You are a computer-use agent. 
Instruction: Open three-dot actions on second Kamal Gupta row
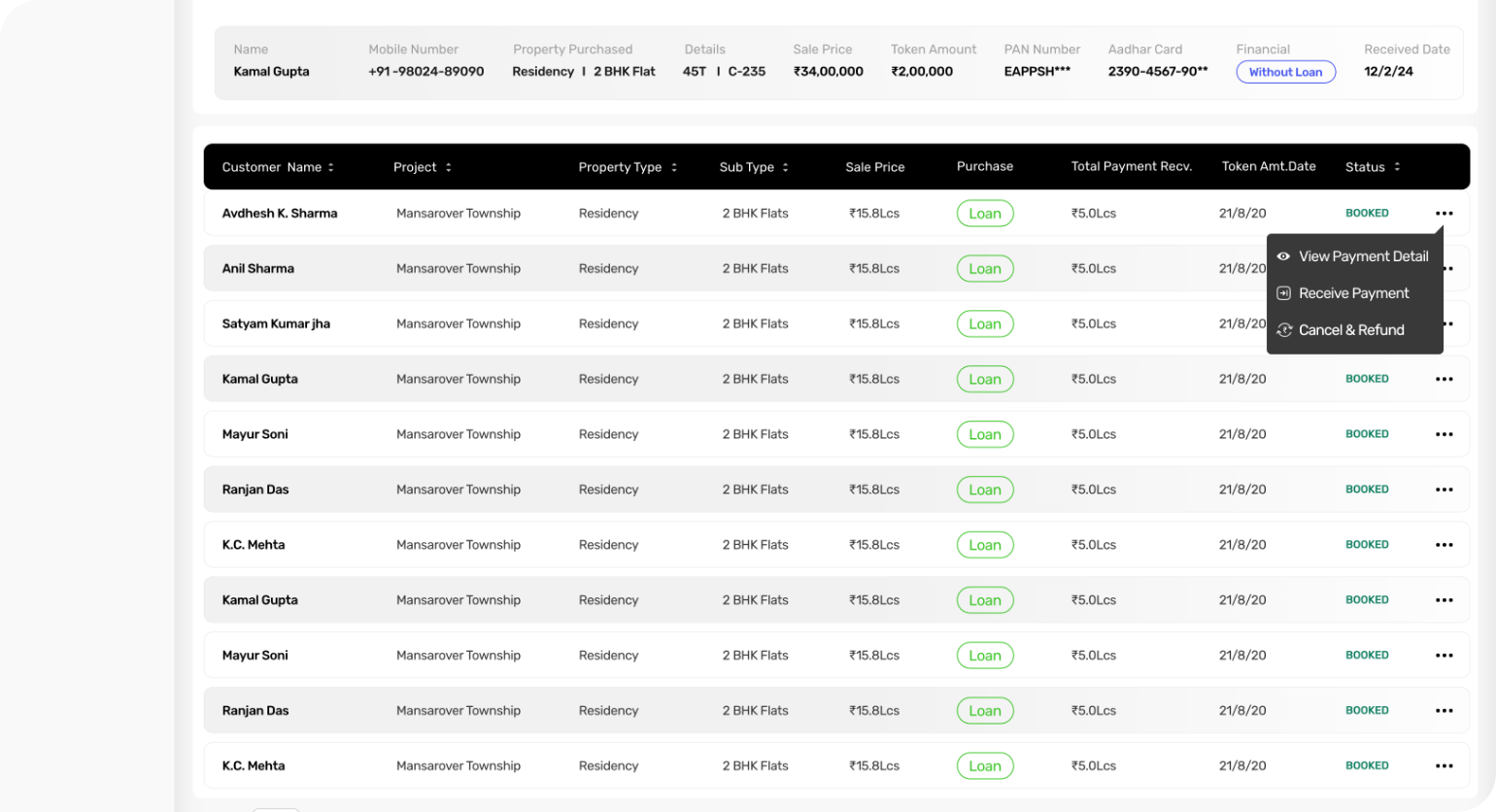[1445, 601]
